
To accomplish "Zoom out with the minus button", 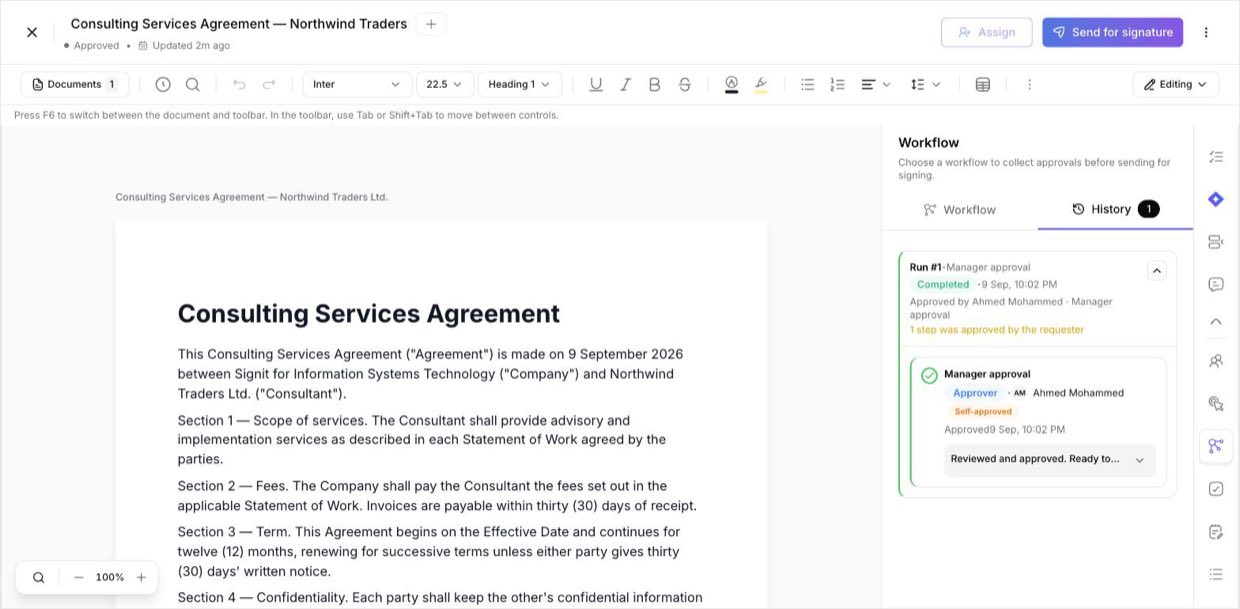I will [79, 577].
